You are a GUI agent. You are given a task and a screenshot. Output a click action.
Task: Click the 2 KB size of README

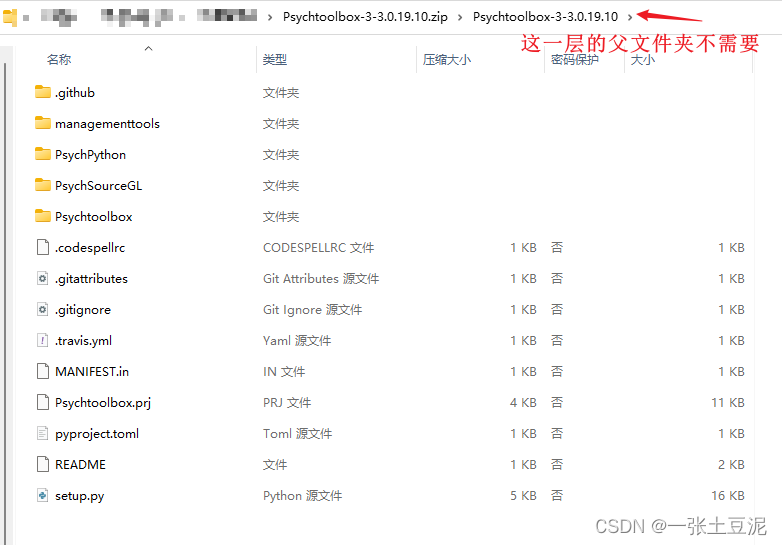pos(731,465)
